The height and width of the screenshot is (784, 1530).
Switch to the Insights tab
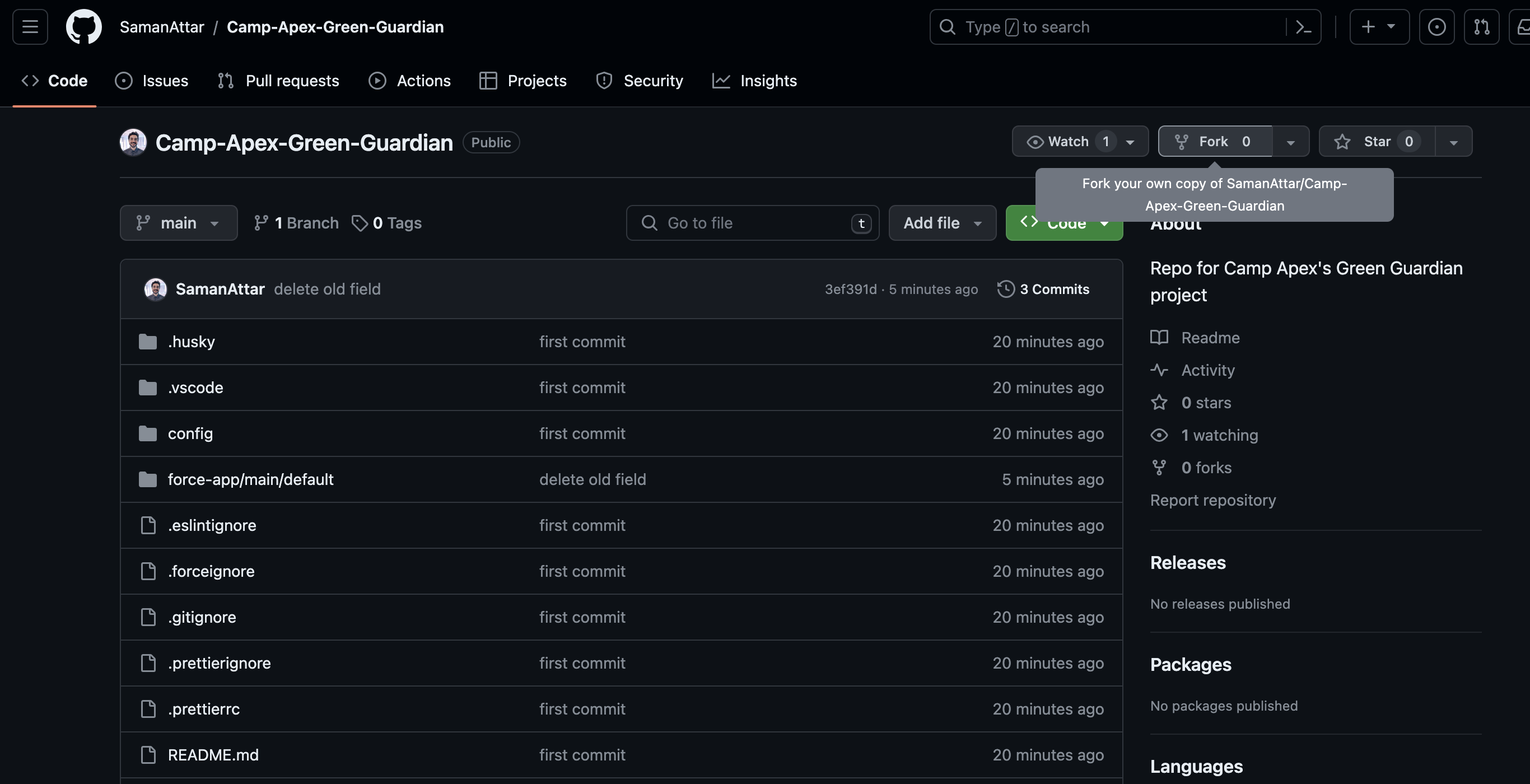click(x=754, y=81)
